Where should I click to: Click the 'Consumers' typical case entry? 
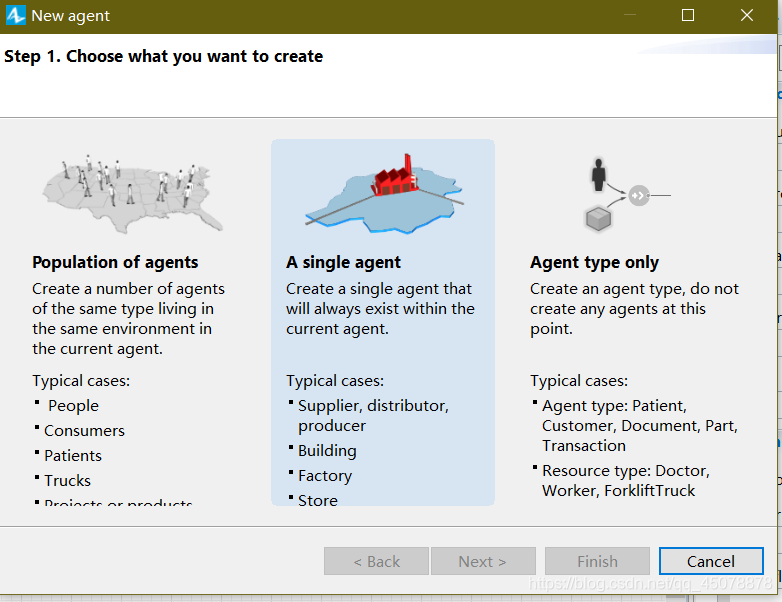click(x=84, y=430)
